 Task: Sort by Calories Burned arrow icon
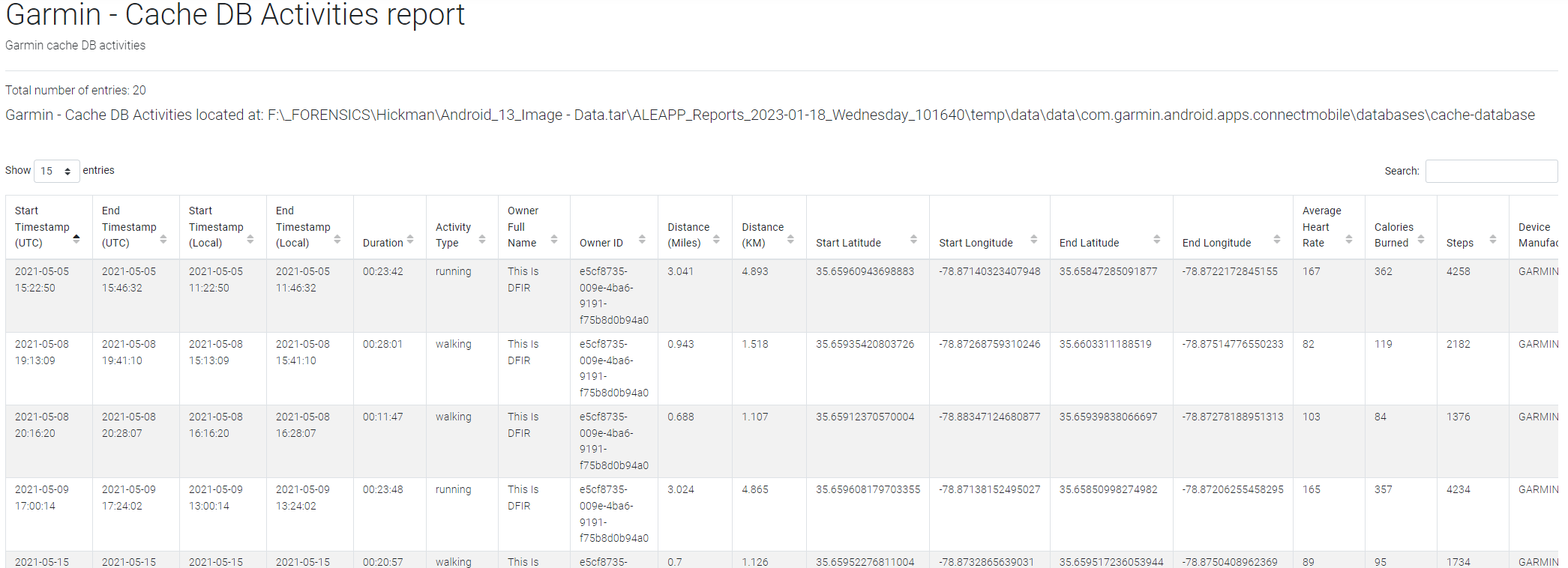click(x=1421, y=239)
